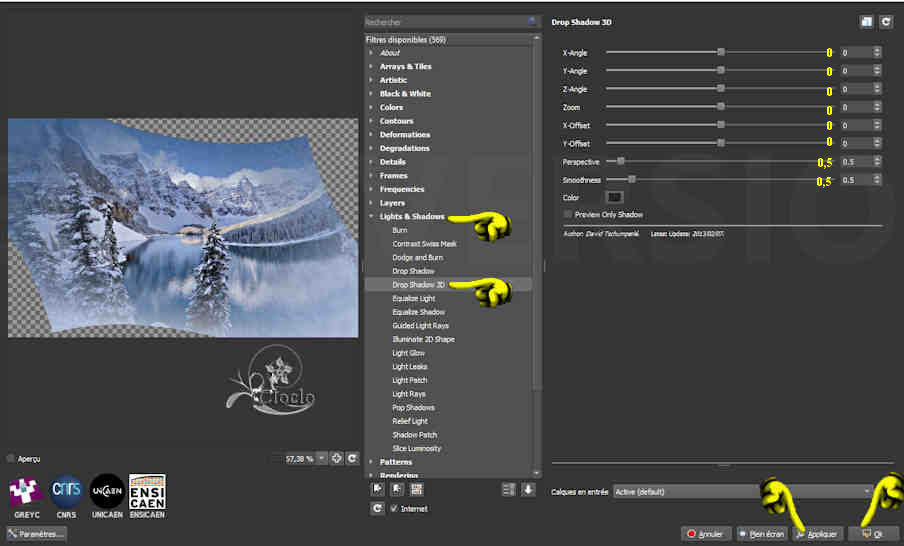Toggle the Internet checkbox

(x=394, y=509)
